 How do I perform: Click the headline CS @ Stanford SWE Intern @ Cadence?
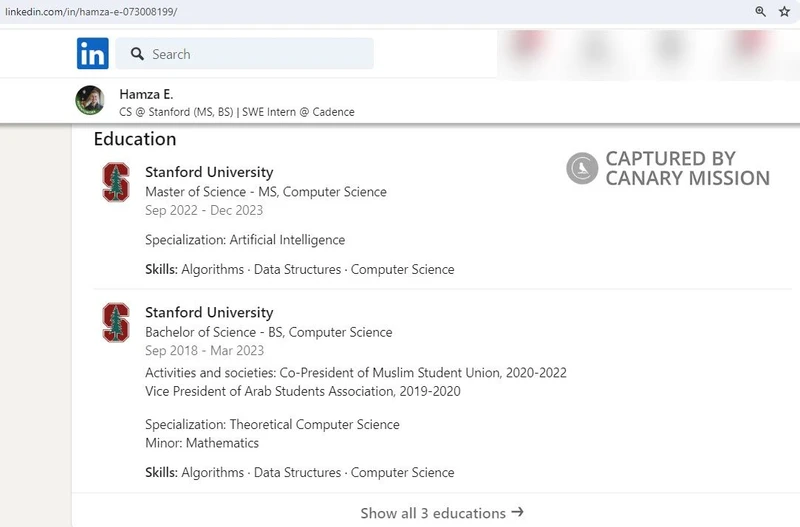tap(237, 112)
